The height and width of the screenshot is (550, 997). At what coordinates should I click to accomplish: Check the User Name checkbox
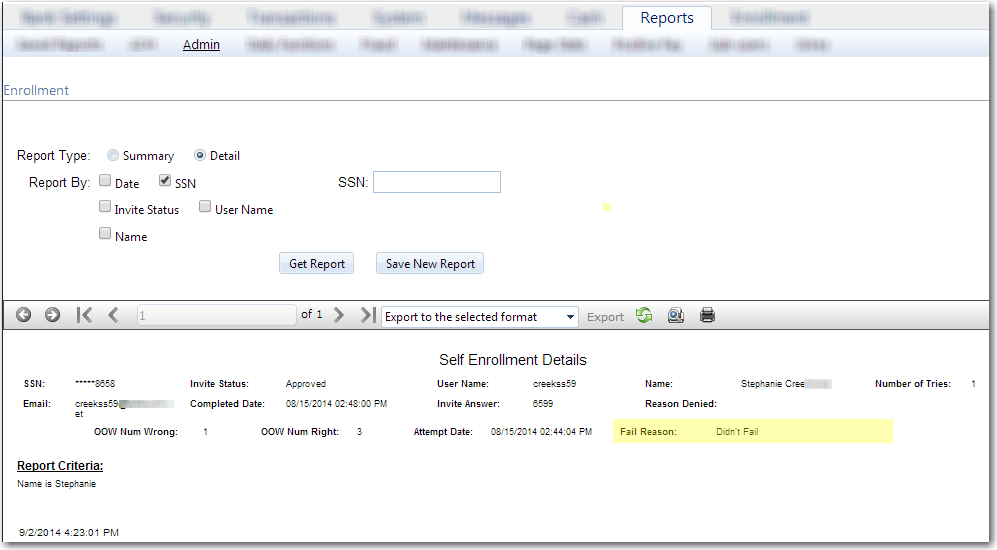pyautogui.click(x=205, y=208)
